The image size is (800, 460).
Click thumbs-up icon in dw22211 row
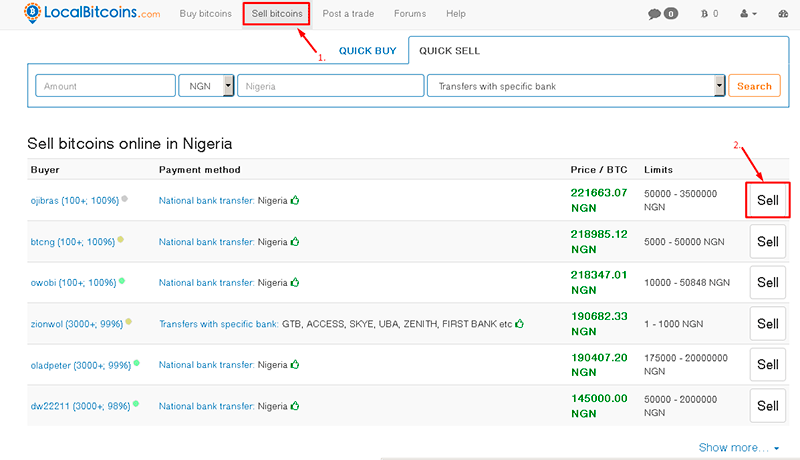coord(295,406)
